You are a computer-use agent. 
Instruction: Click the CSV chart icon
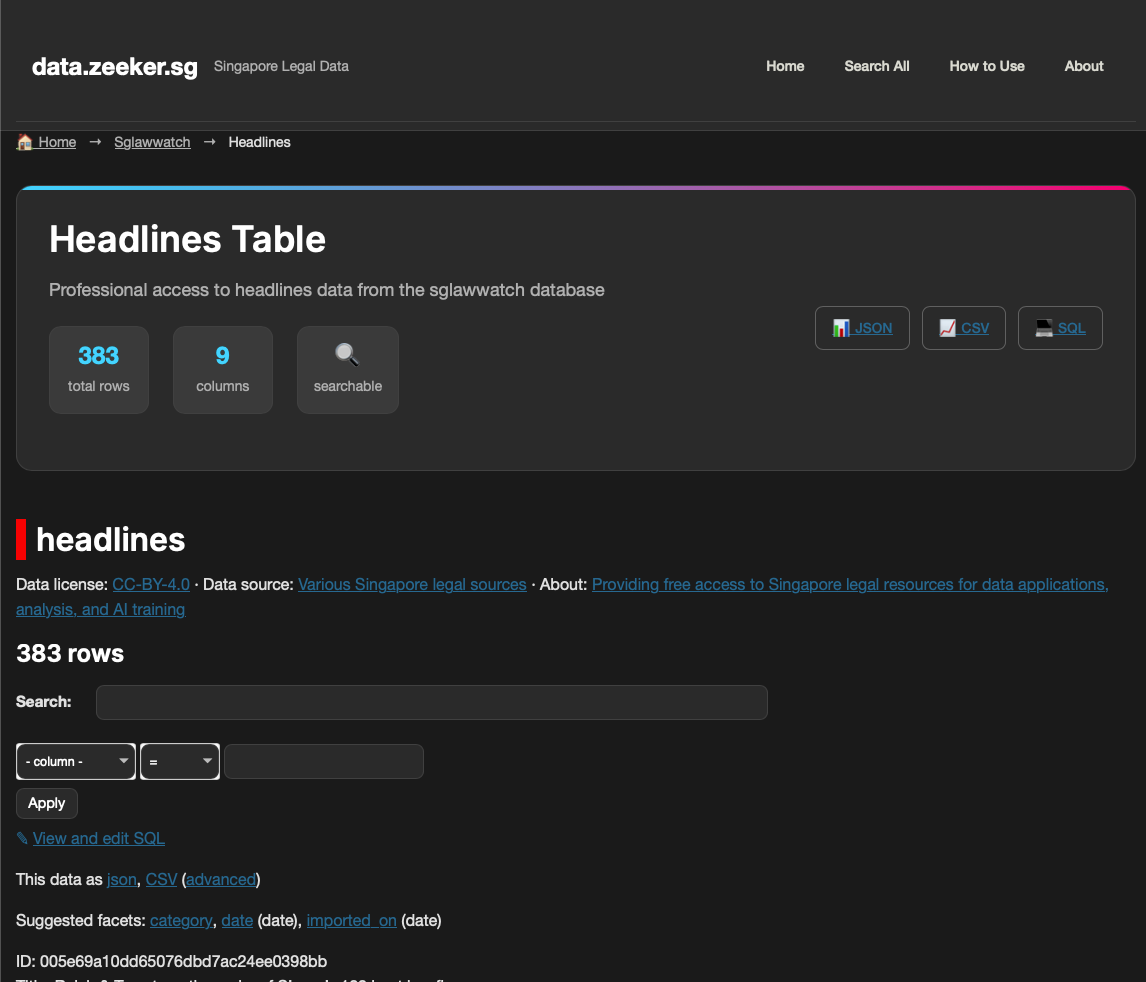pos(947,328)
